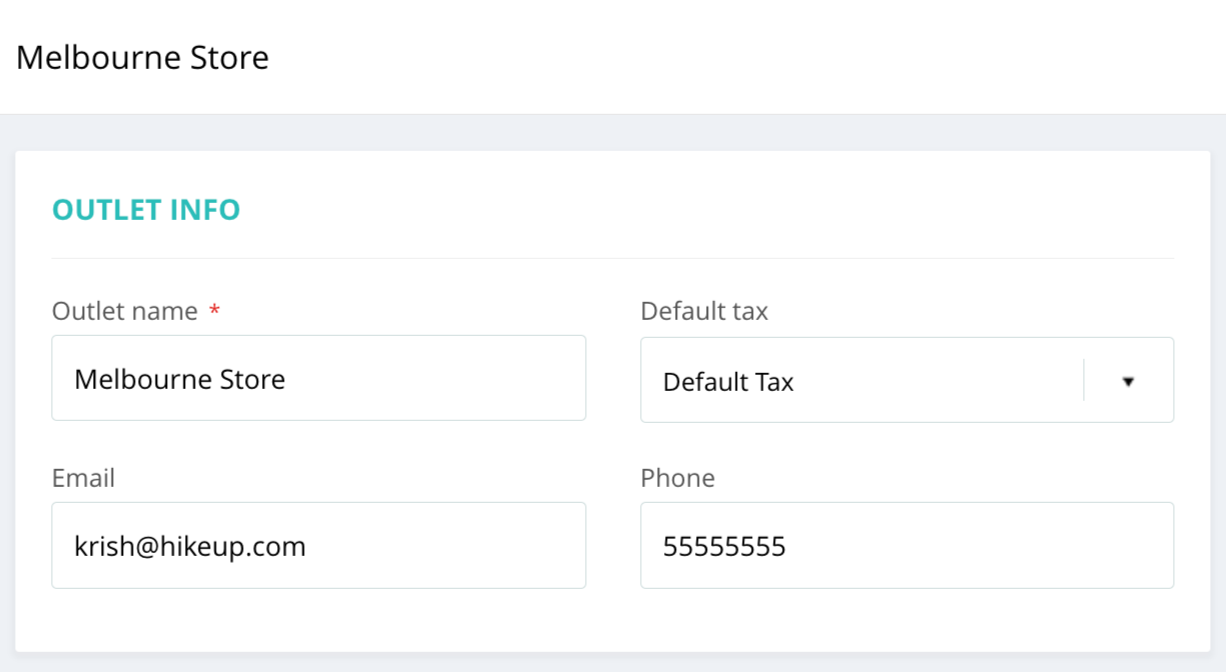Click 'Melbourne Store' text inside Outlet name field
The height and width of the screenshot is (672, 1226).
click(180, 379)
